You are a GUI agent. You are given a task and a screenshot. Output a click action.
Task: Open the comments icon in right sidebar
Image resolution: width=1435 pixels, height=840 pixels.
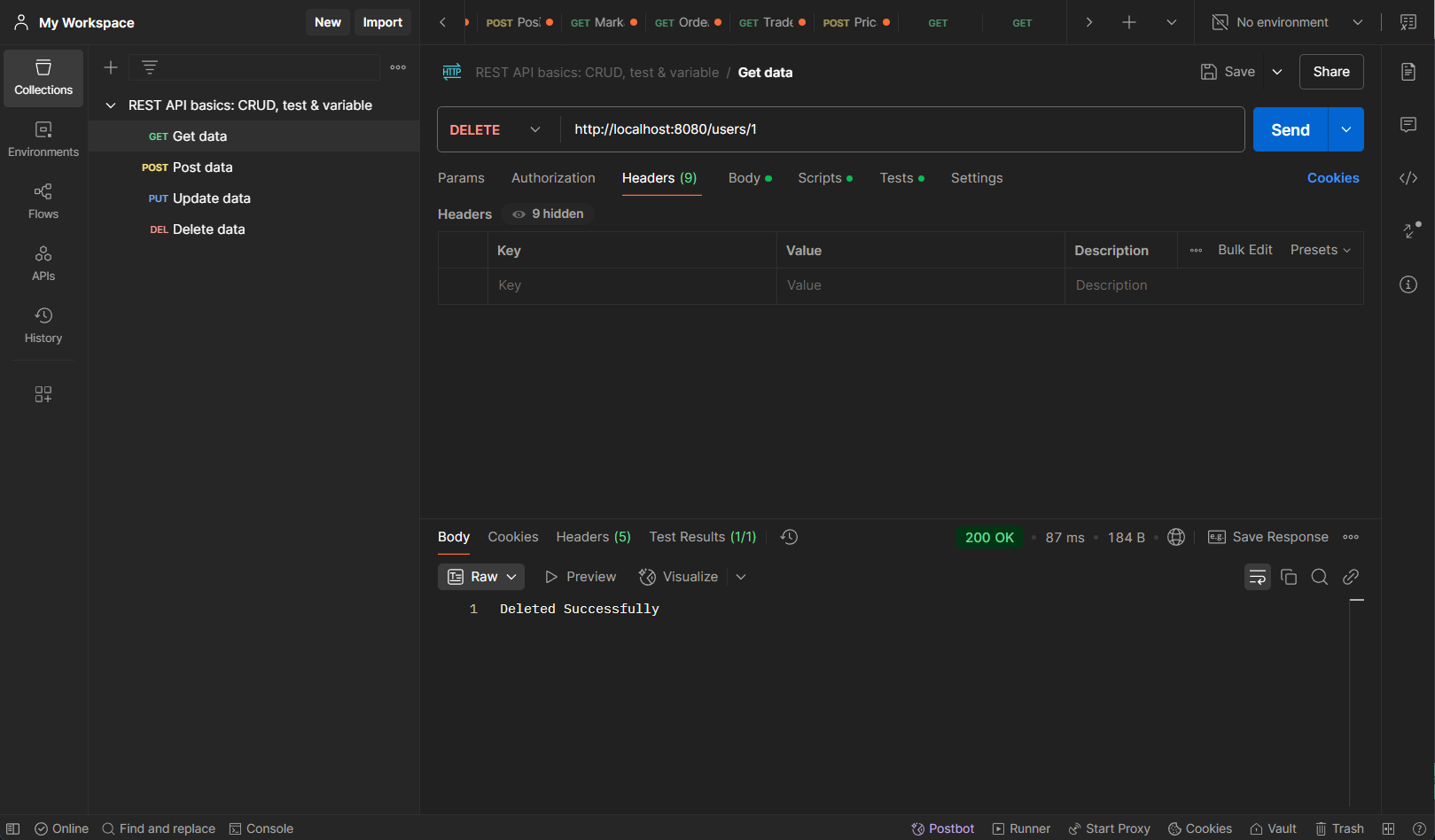pyautogui.click(x=1408, y=125)
